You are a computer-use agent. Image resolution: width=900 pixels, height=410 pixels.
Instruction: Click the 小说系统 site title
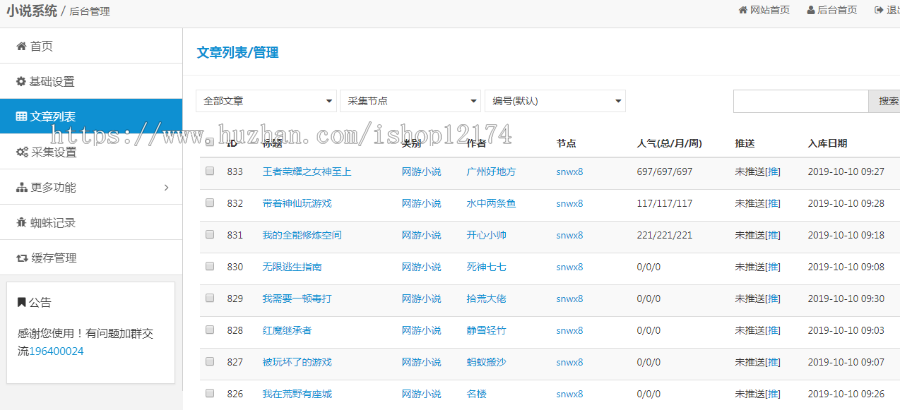[x=32, y=10]
